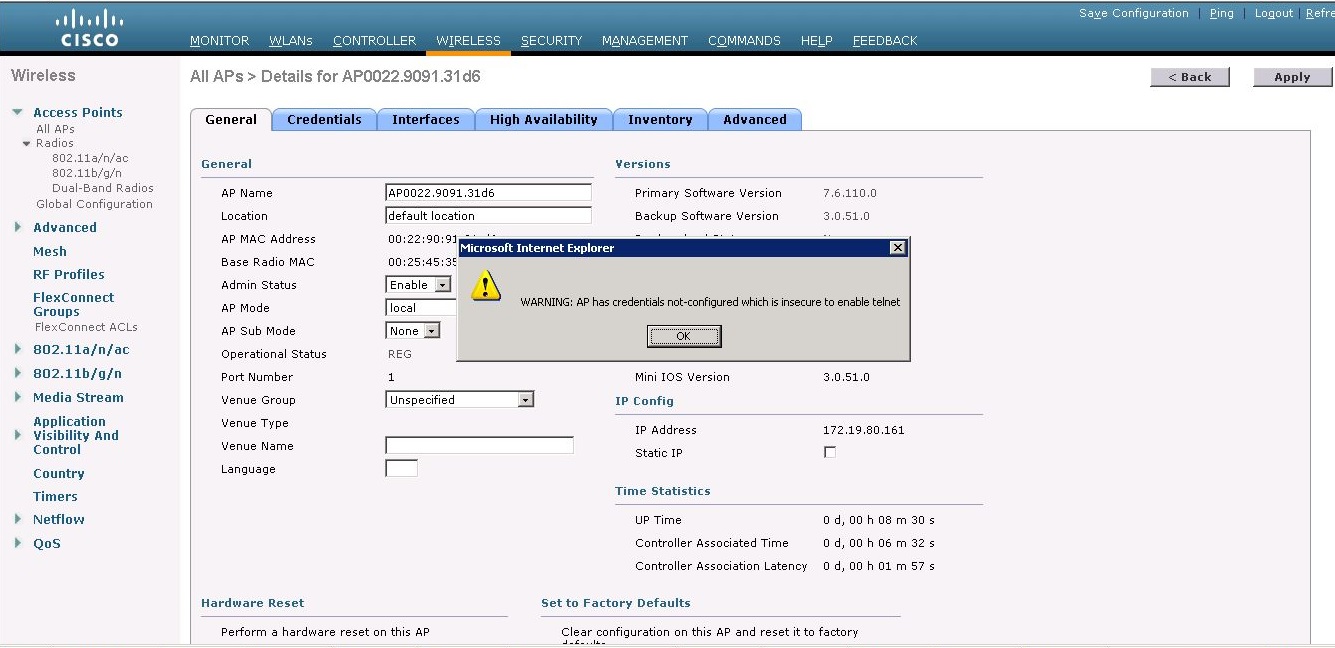This screenshot has height=648, width=1335.
Task: Click the Apply button
Action: click(x=1292, y=77)
